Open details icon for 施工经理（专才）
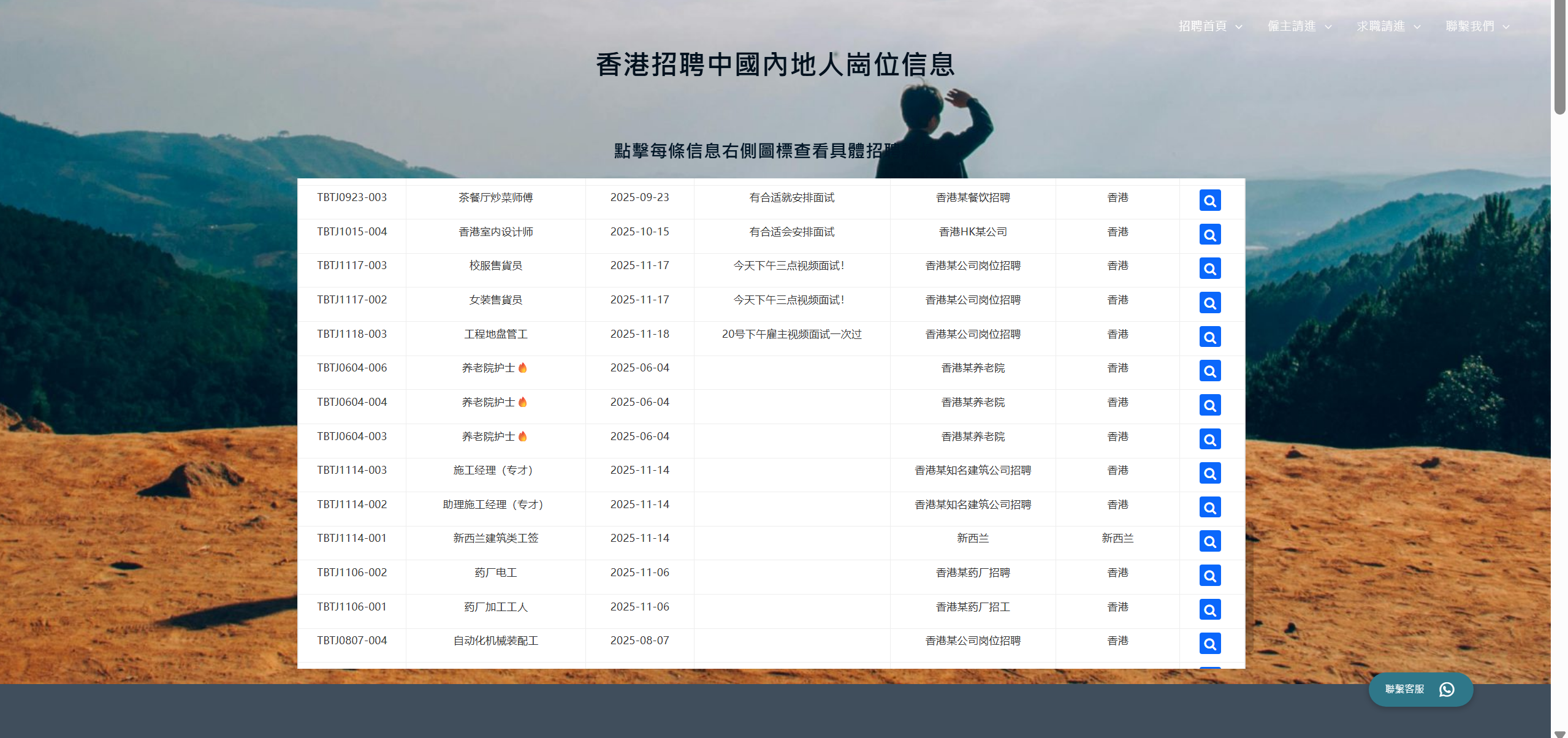 click(1209, 473)
